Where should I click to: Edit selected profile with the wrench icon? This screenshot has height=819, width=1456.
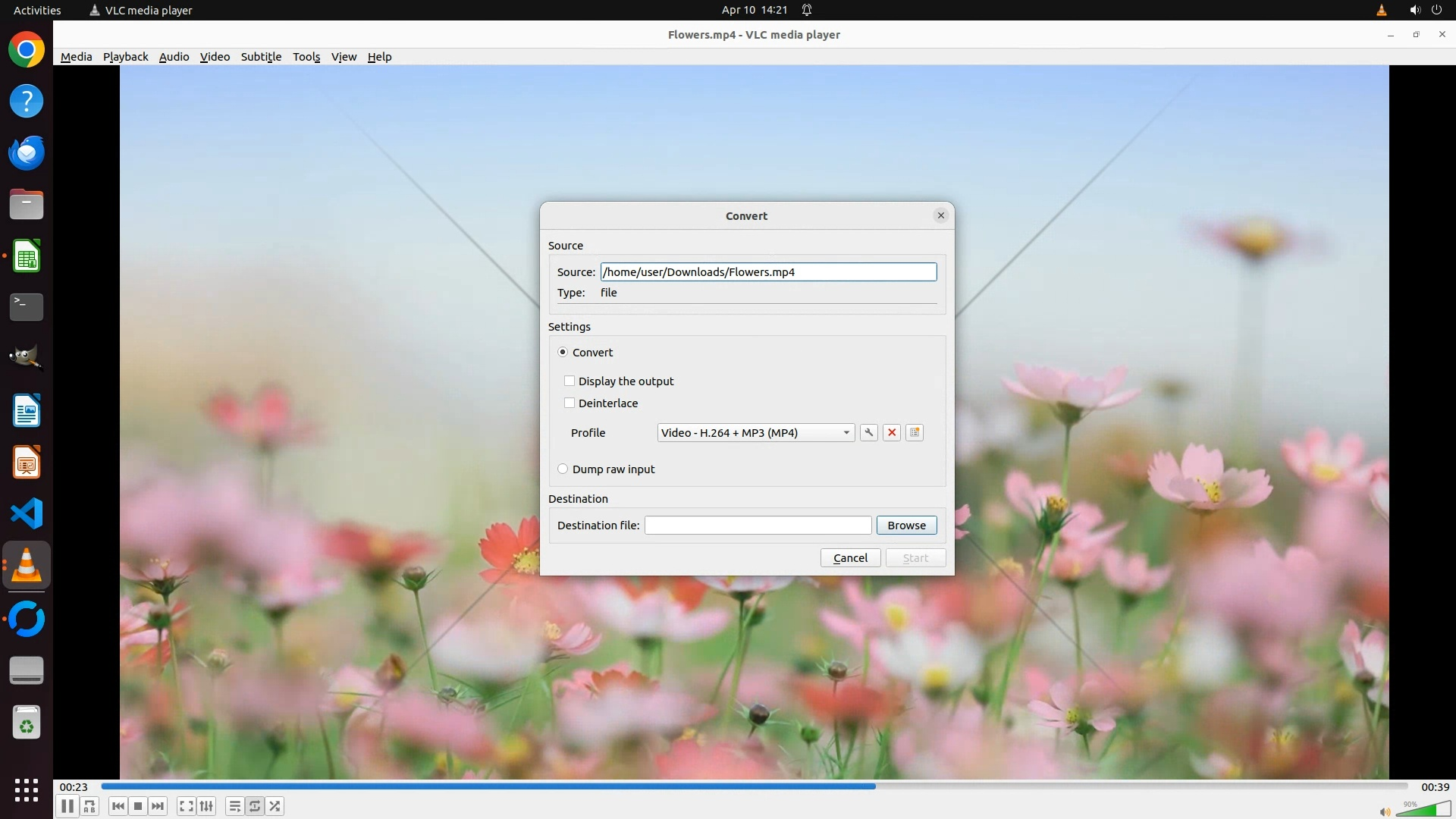tap(868, 432)
